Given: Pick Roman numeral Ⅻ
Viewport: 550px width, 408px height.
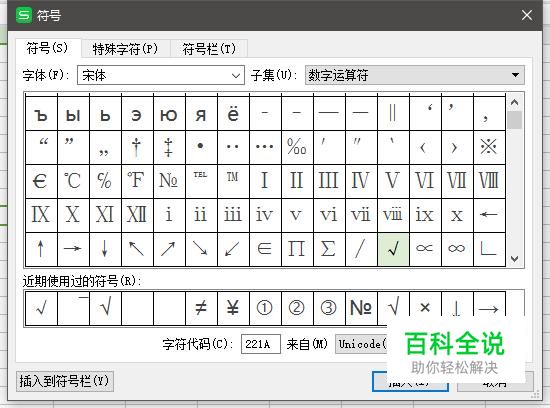Looking at the screenshot, I should point(137,215).
